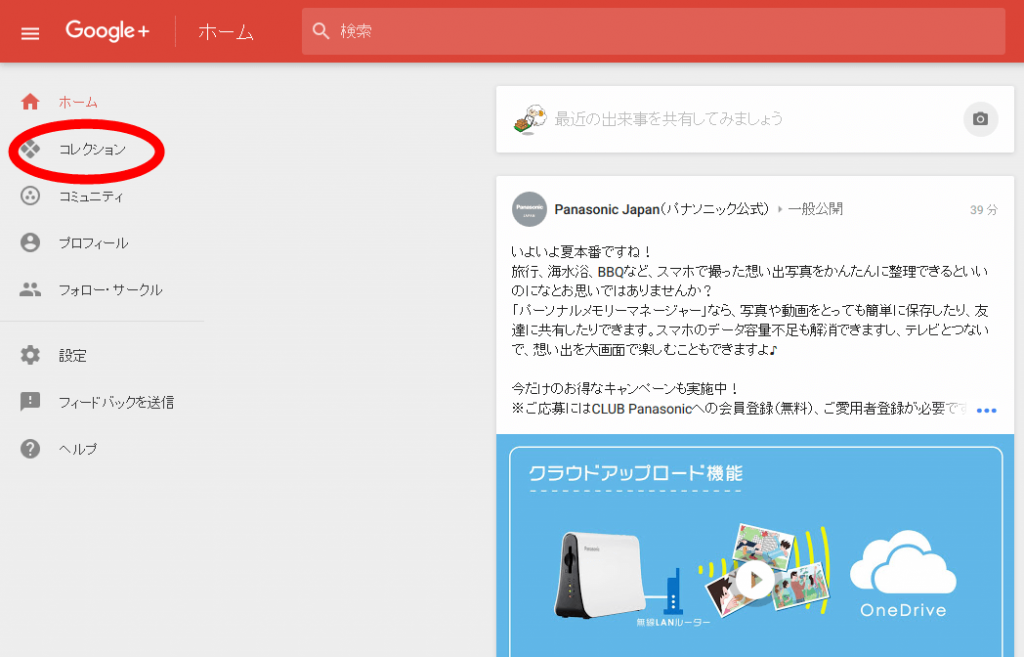Click the 一般公開 visibility label
Screen dimensions: 1024x657
click(x=815, y=209)
